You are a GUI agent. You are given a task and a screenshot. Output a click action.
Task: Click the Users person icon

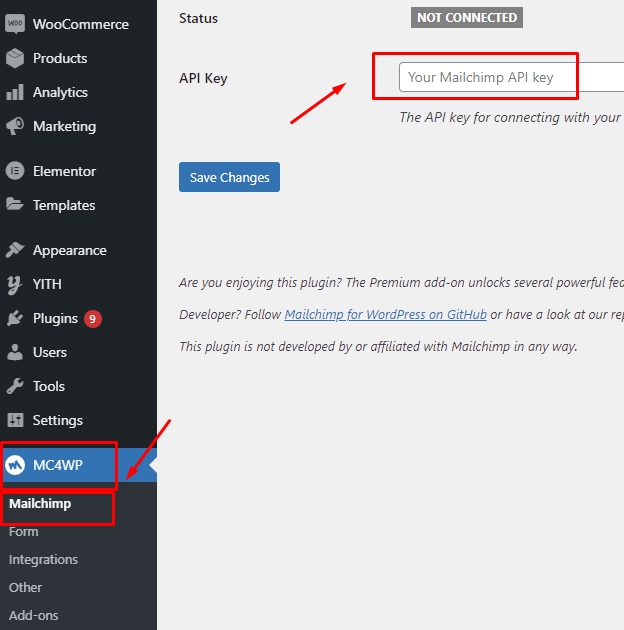pos(15,352)
